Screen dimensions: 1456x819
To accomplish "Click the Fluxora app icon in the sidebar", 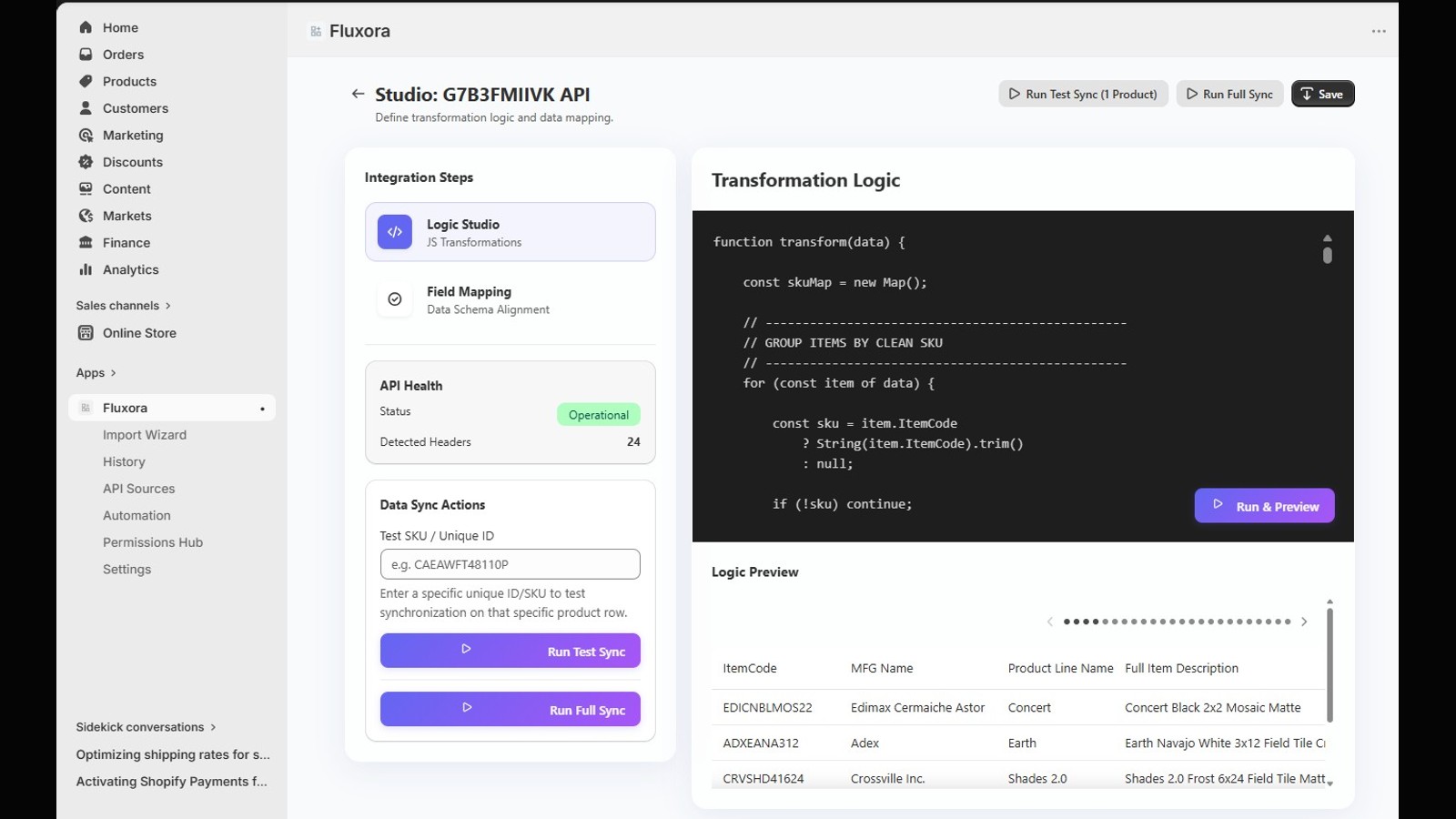I will [x=86, y=408].
